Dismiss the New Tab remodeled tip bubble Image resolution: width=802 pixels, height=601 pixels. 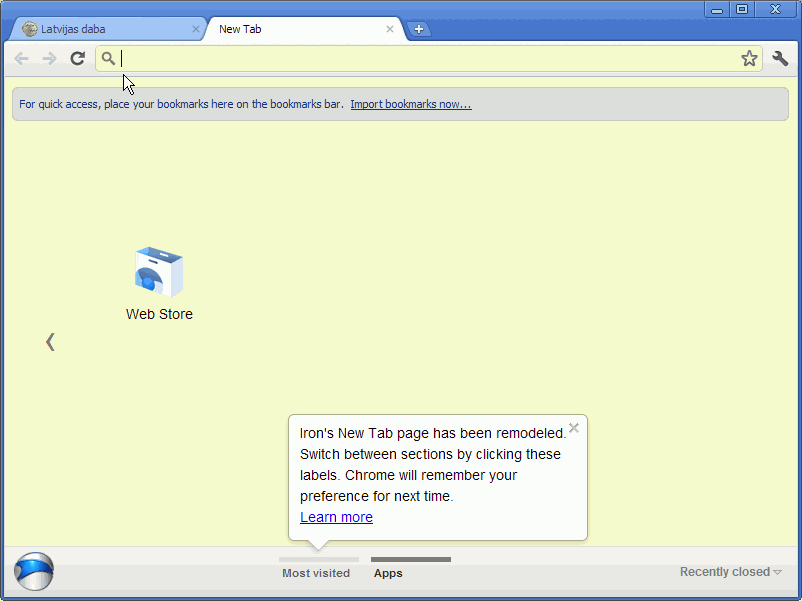click(574, 428)
